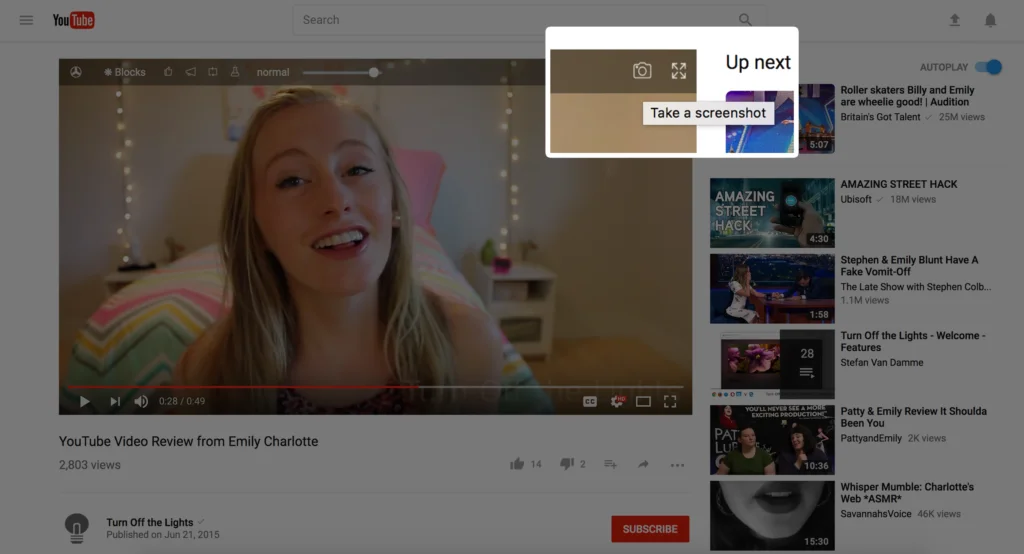Click the 'Britain's Got Talent' channel name

(x=880, y=117)
